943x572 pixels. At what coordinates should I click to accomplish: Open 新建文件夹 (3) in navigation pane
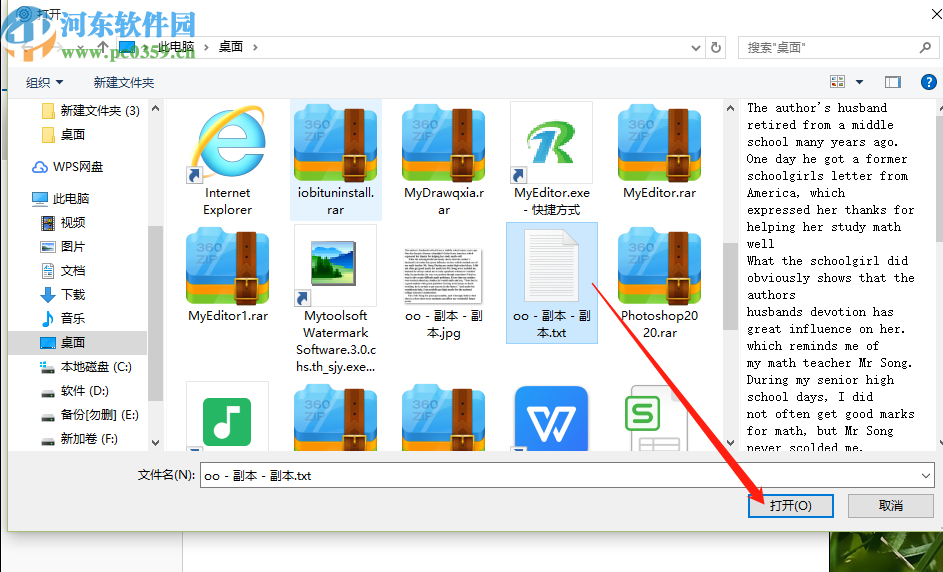pos(91,111)
